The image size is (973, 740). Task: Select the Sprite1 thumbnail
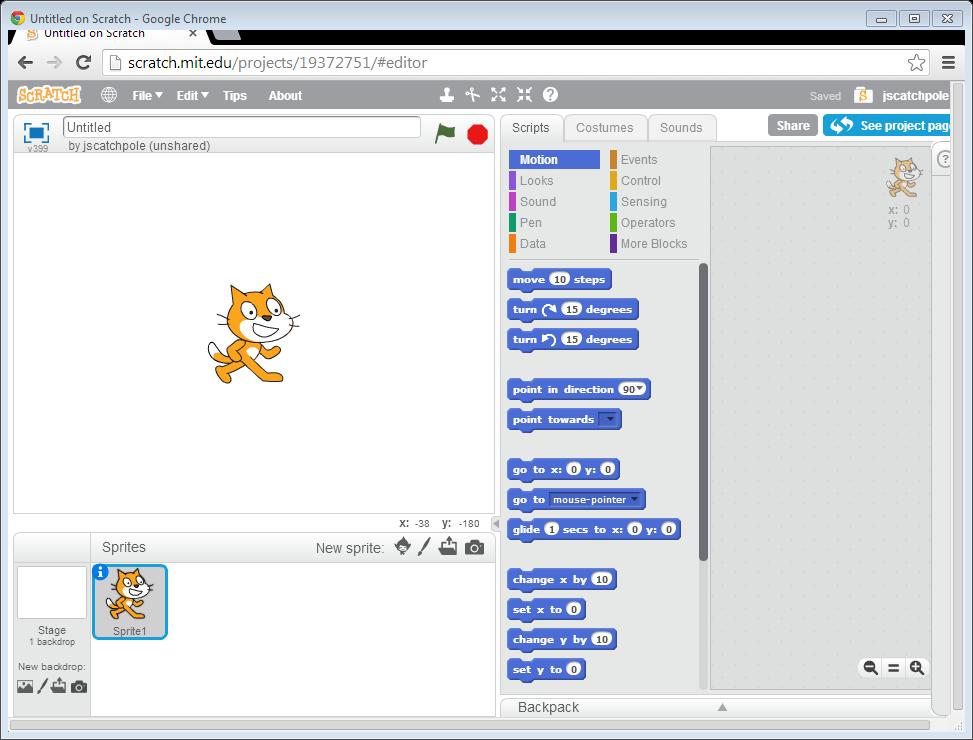pyautogui.click(x=130, y=602)
